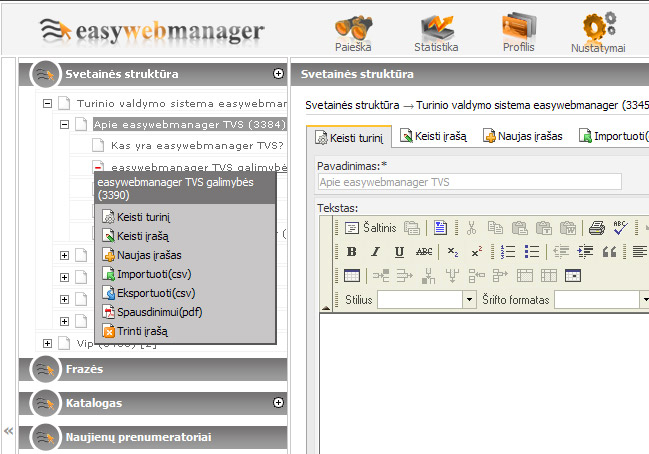Screen dimensions: 649x454
Task: Open the Table cell properties icon
Action: point(573,276)
